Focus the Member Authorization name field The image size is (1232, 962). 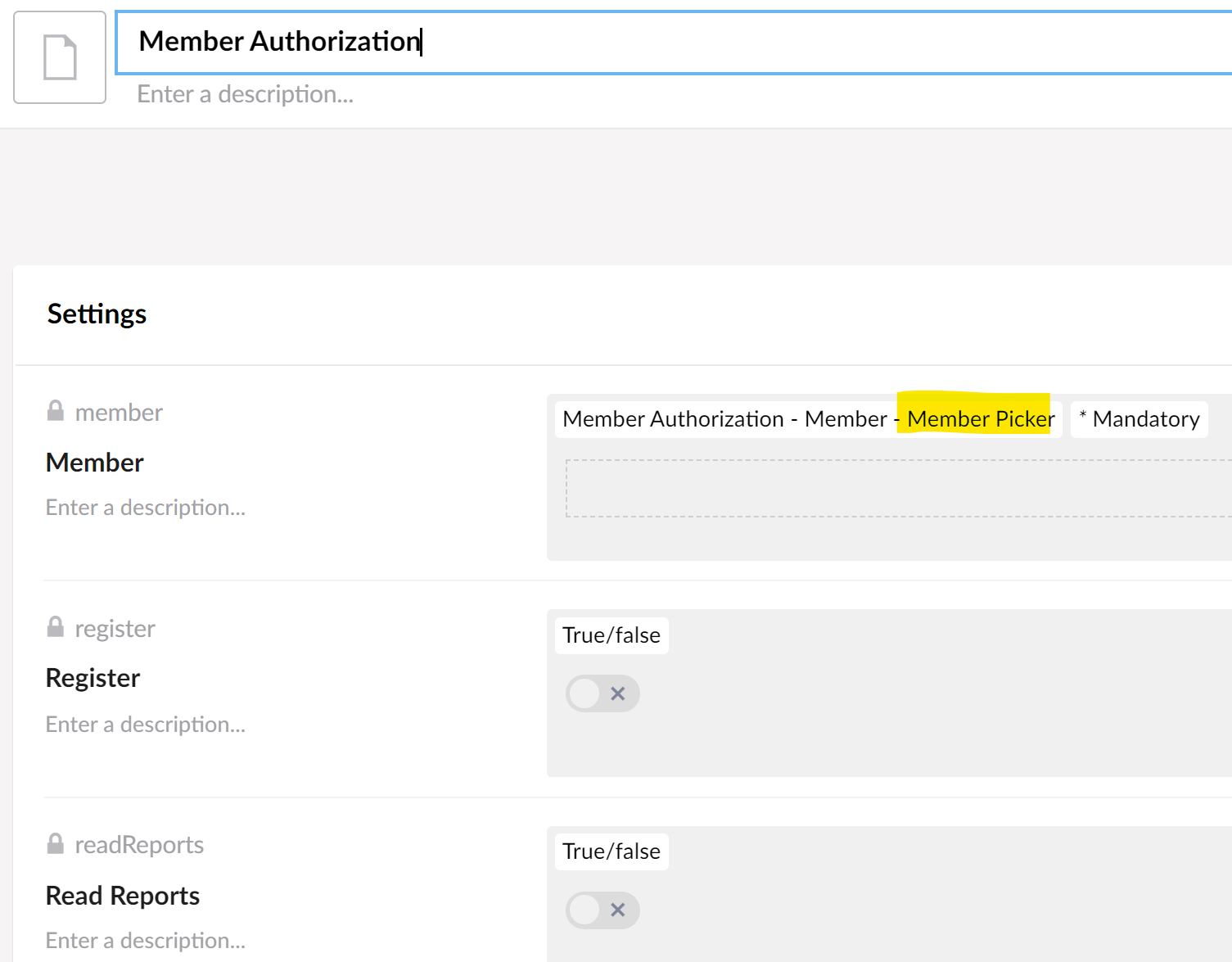point(671,42)
